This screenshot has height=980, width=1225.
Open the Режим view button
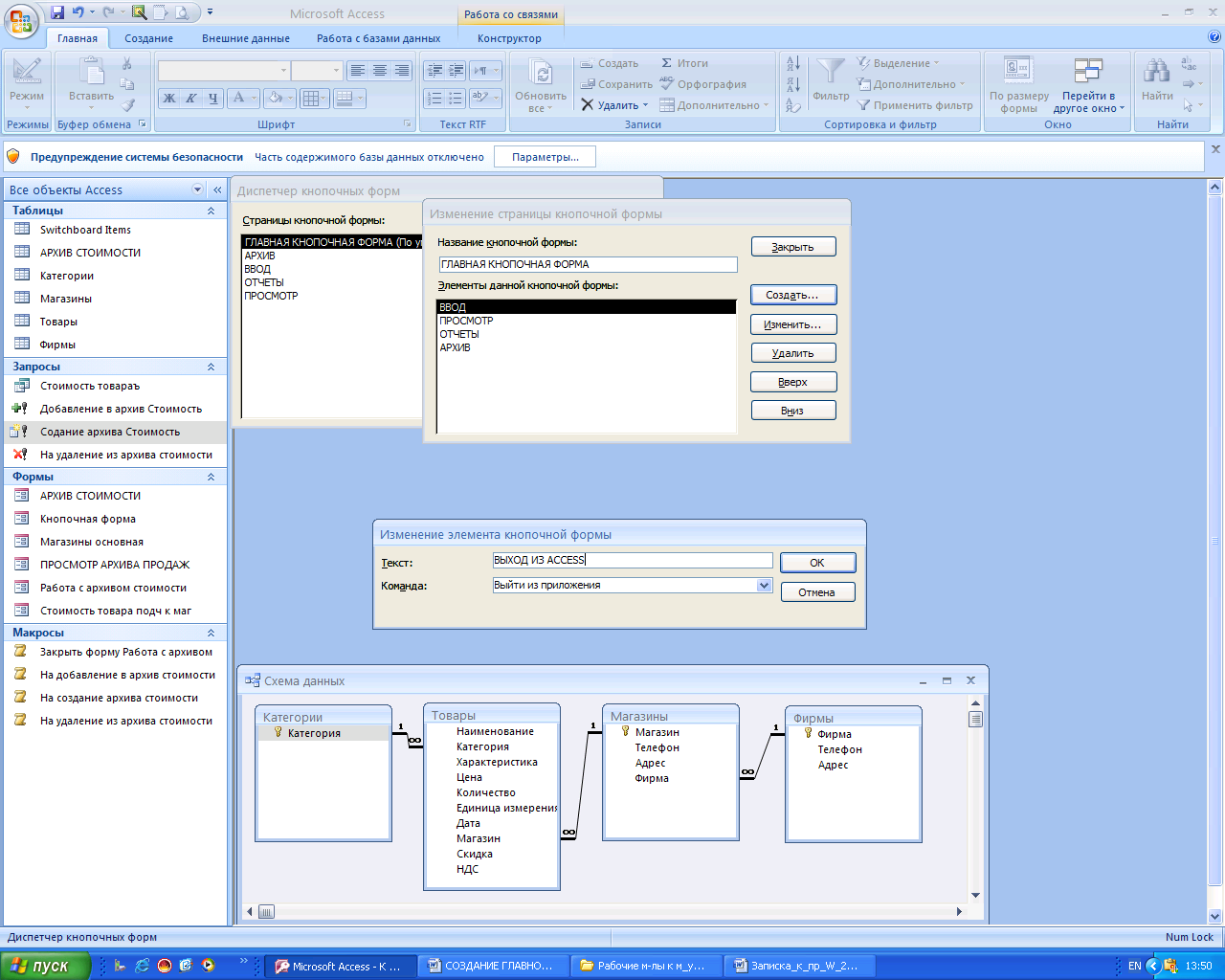point(27,83)
